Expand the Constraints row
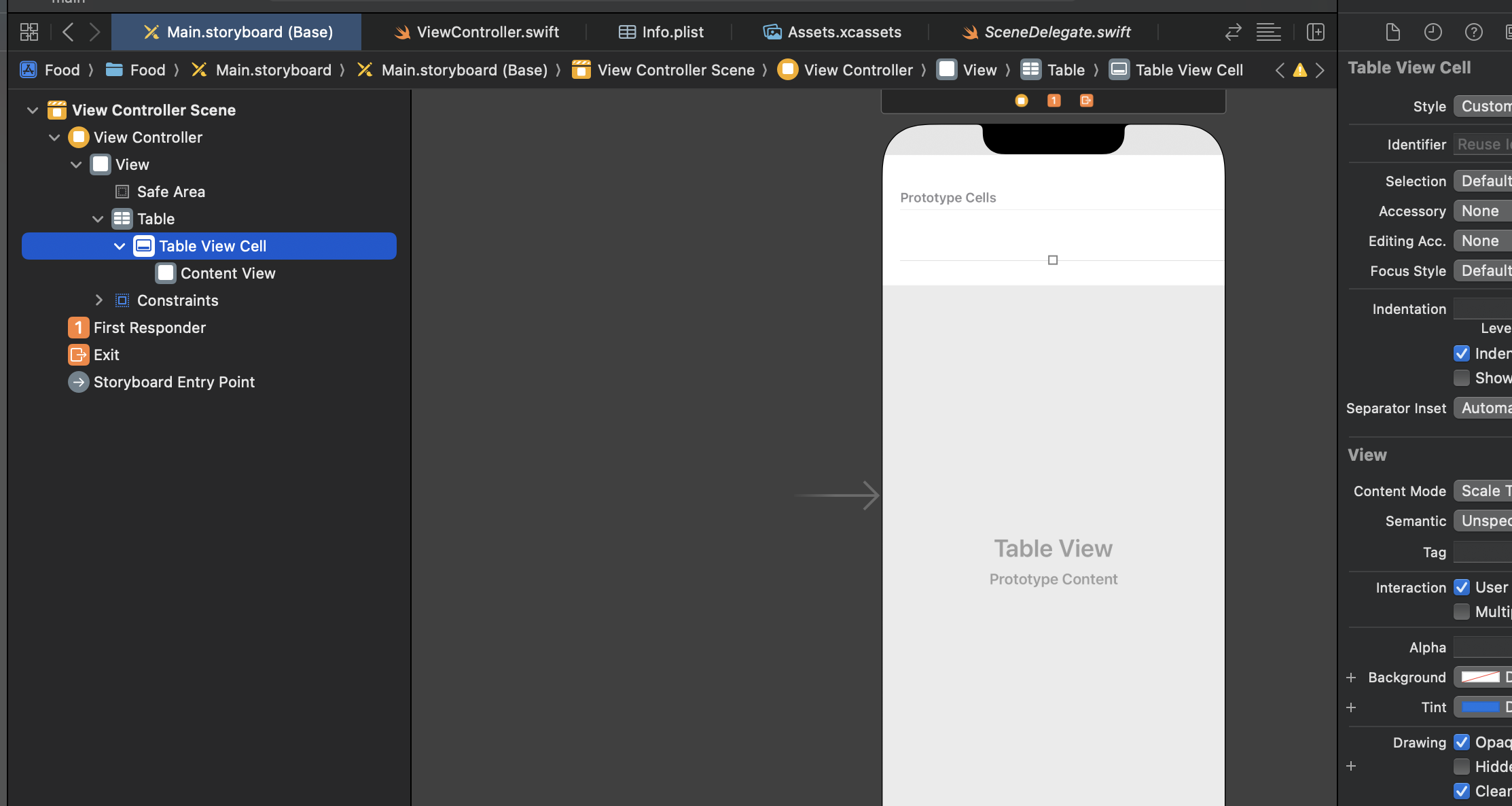Screen dimensions: 1512x806 (x=99, y=300)
